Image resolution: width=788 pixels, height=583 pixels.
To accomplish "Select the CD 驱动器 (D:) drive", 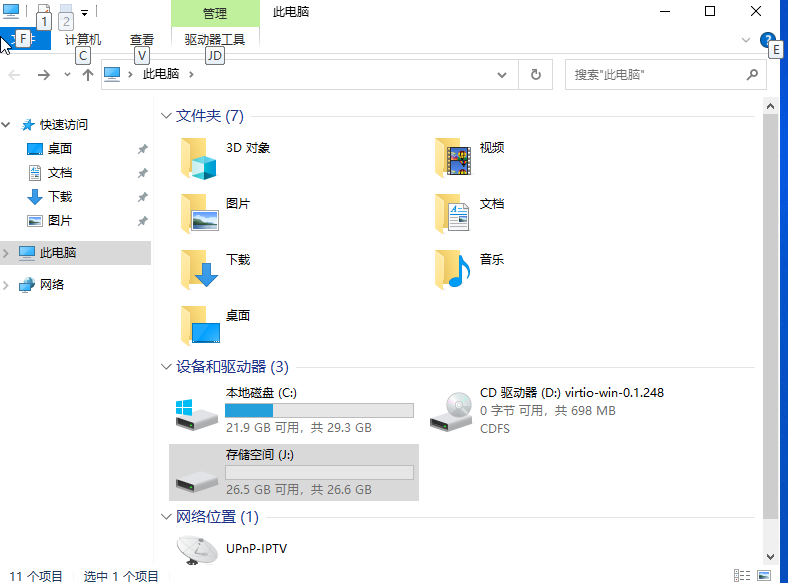I will (x=452, y=411).
